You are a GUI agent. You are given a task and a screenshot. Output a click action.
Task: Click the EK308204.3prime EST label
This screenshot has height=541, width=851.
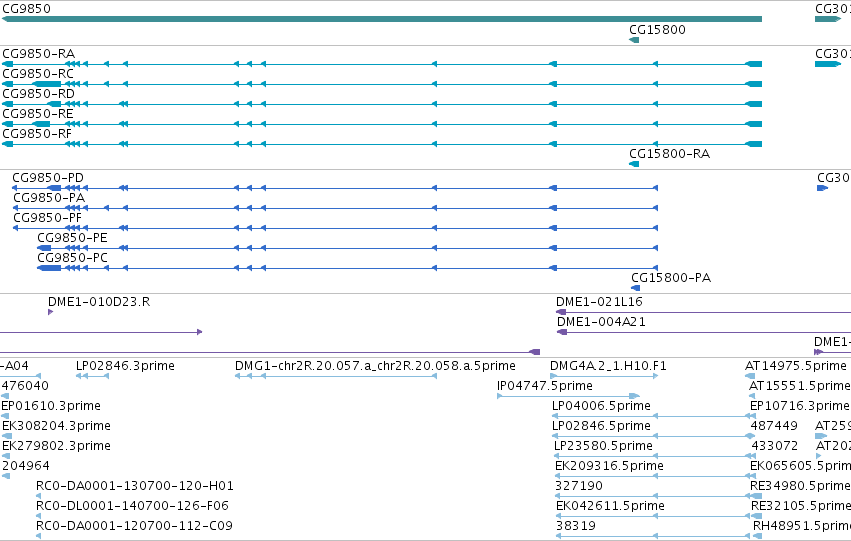coord(56,427)
